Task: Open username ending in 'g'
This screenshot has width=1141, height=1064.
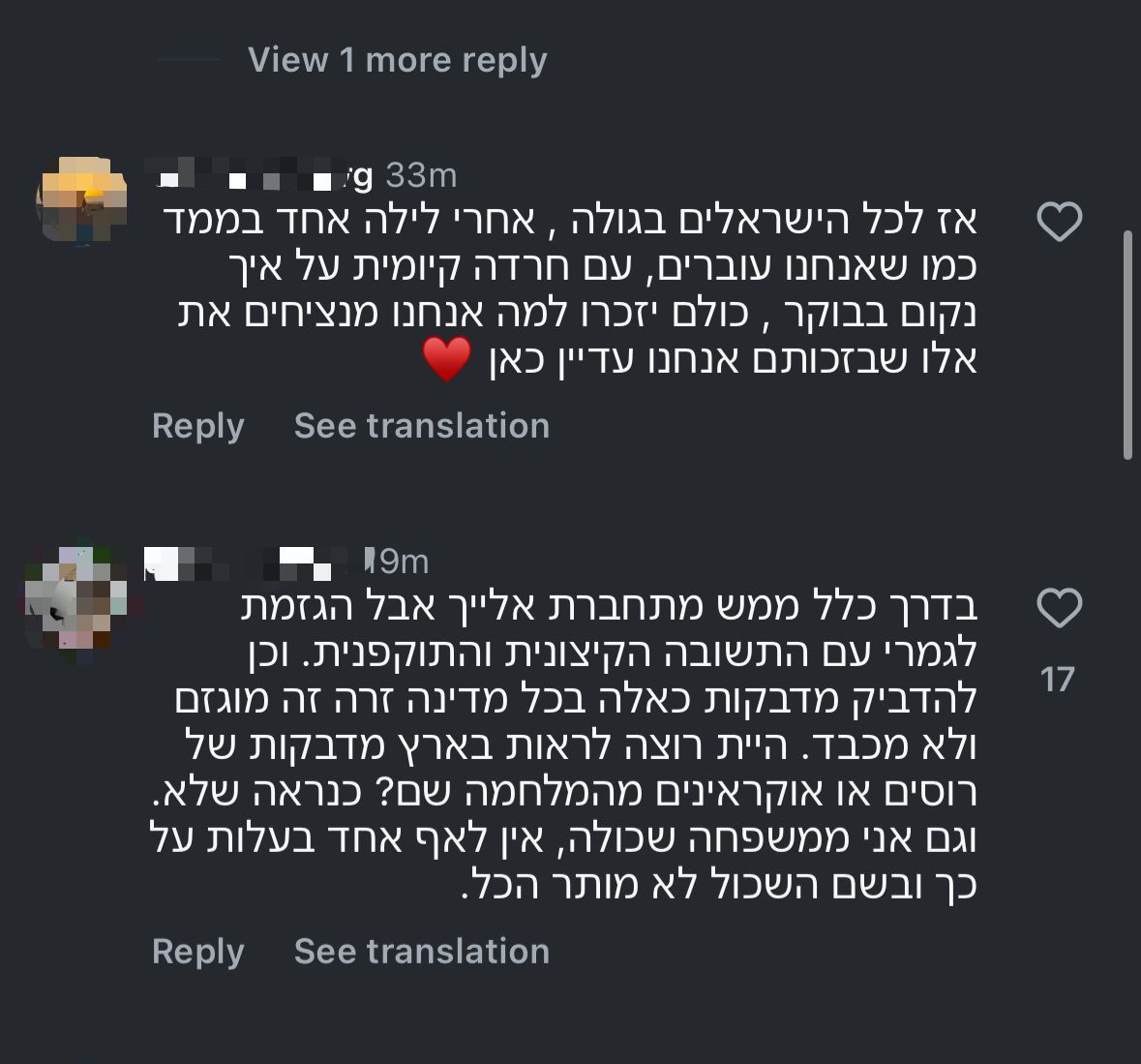Action: pos(261,176)
